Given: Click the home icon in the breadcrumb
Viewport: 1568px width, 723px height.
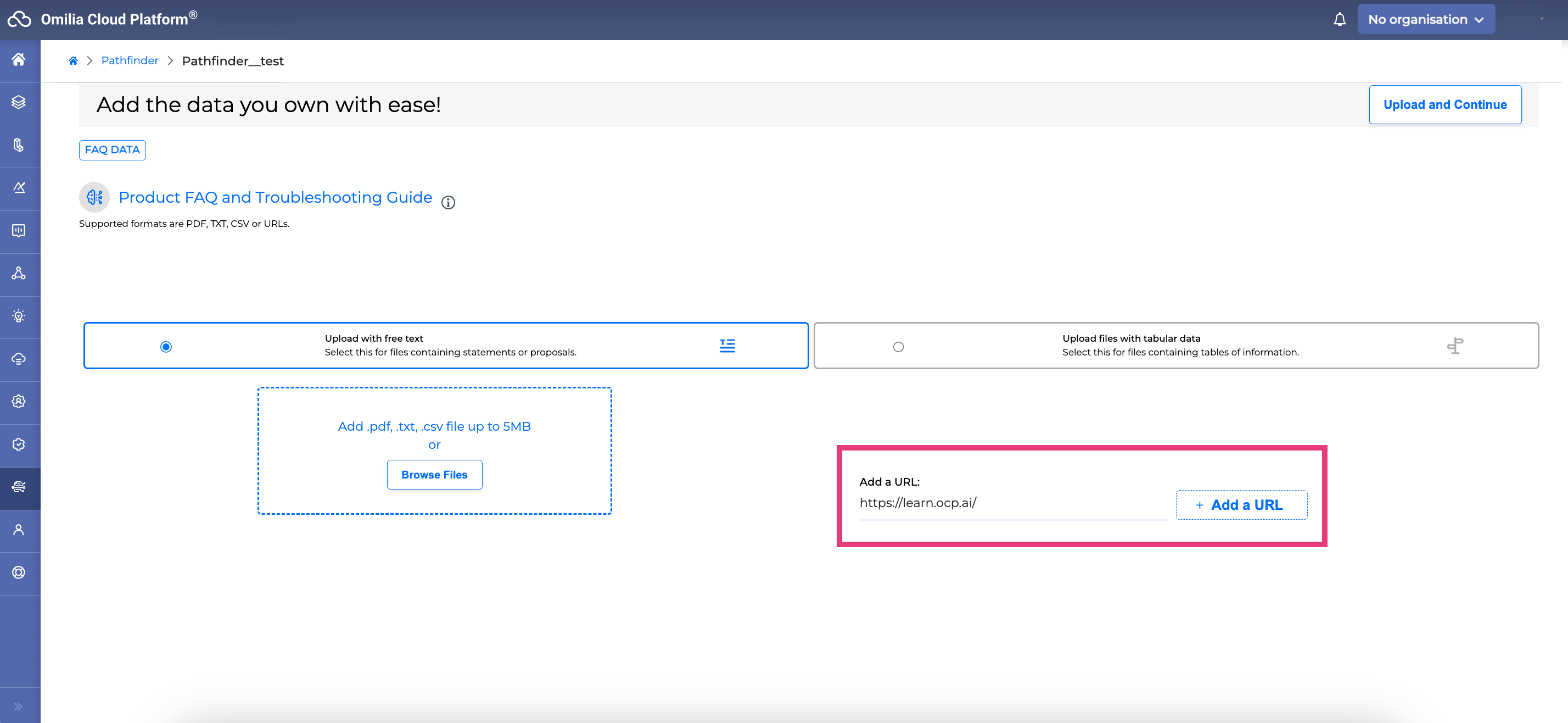Looking at the screenshot, I should coord(73,60).
